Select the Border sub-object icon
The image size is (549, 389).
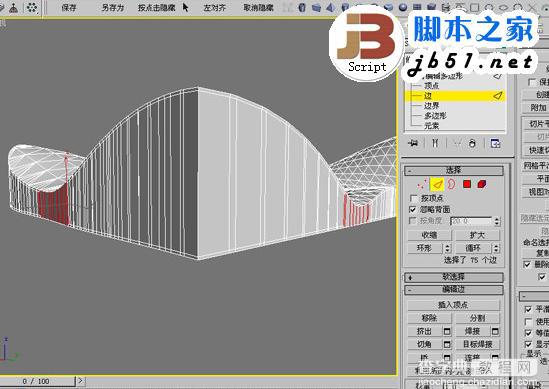pyautogui.click(x=451, y=183)
